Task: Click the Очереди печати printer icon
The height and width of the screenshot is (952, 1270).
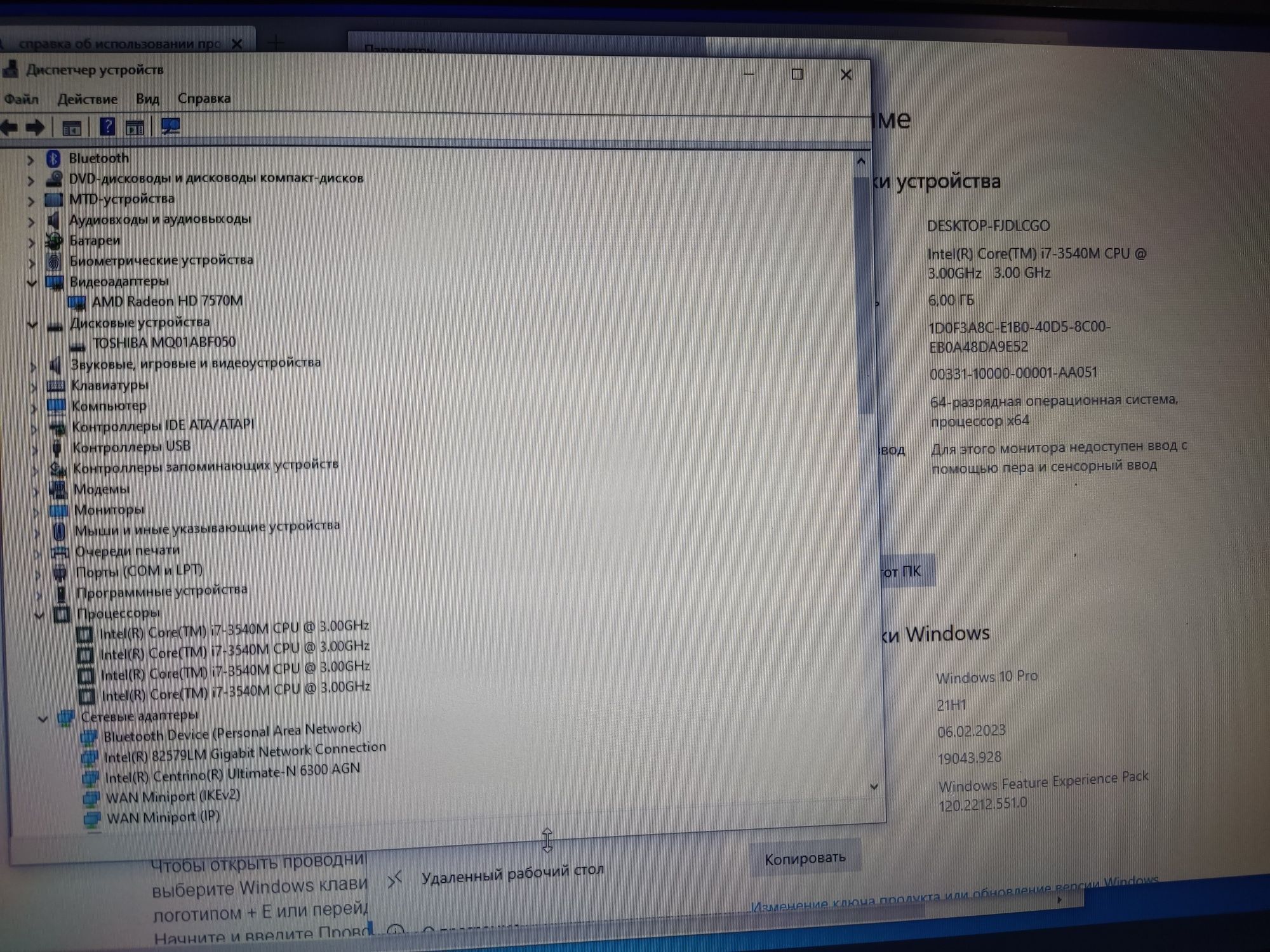Action: (60, 552)
